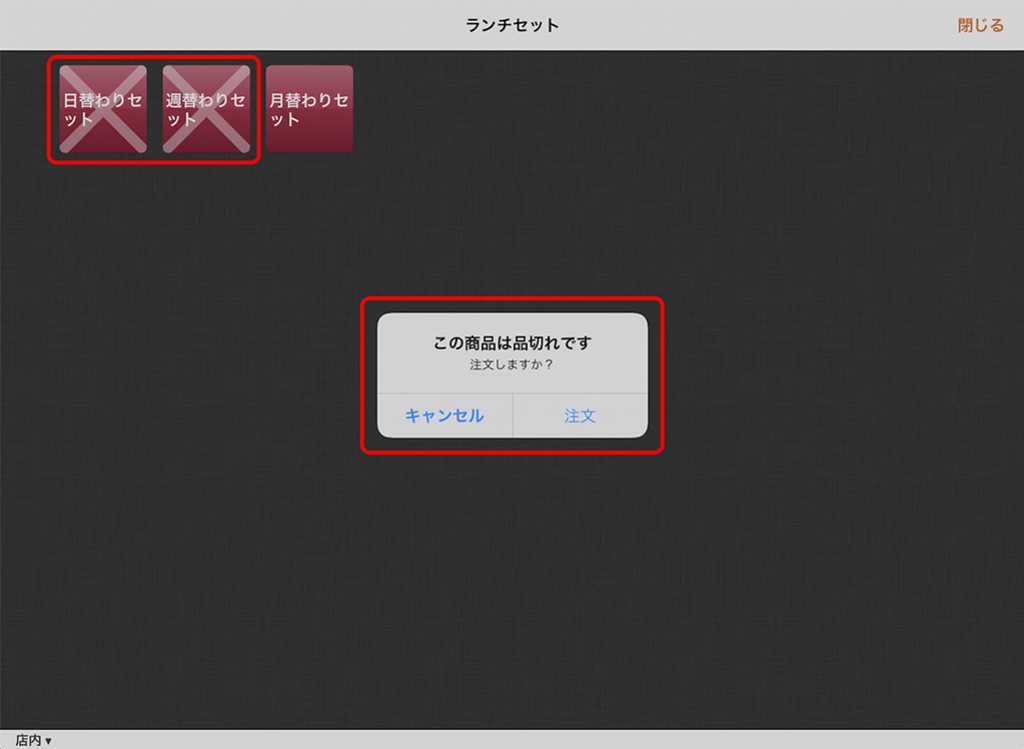Select the sold-out 日替わりセット item
The image size is (1024, 749).
[x=103, y=109]
